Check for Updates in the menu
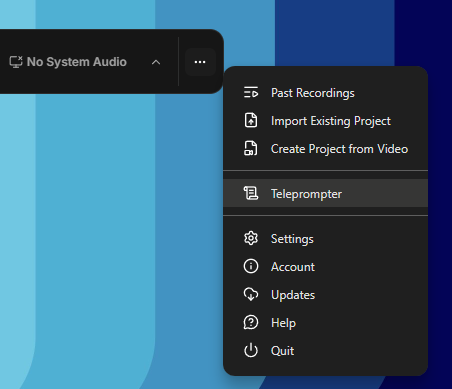The width and height of the screenshot is (452, 389). click(325, 295)
